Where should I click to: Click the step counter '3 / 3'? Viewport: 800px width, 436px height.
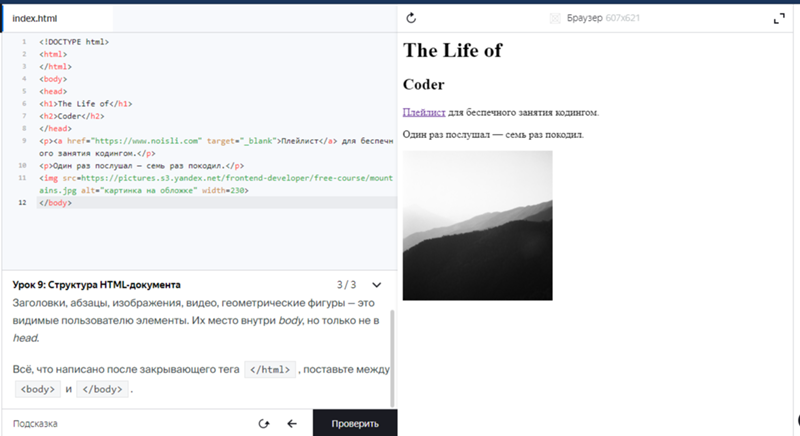click(x=346, y=285)
